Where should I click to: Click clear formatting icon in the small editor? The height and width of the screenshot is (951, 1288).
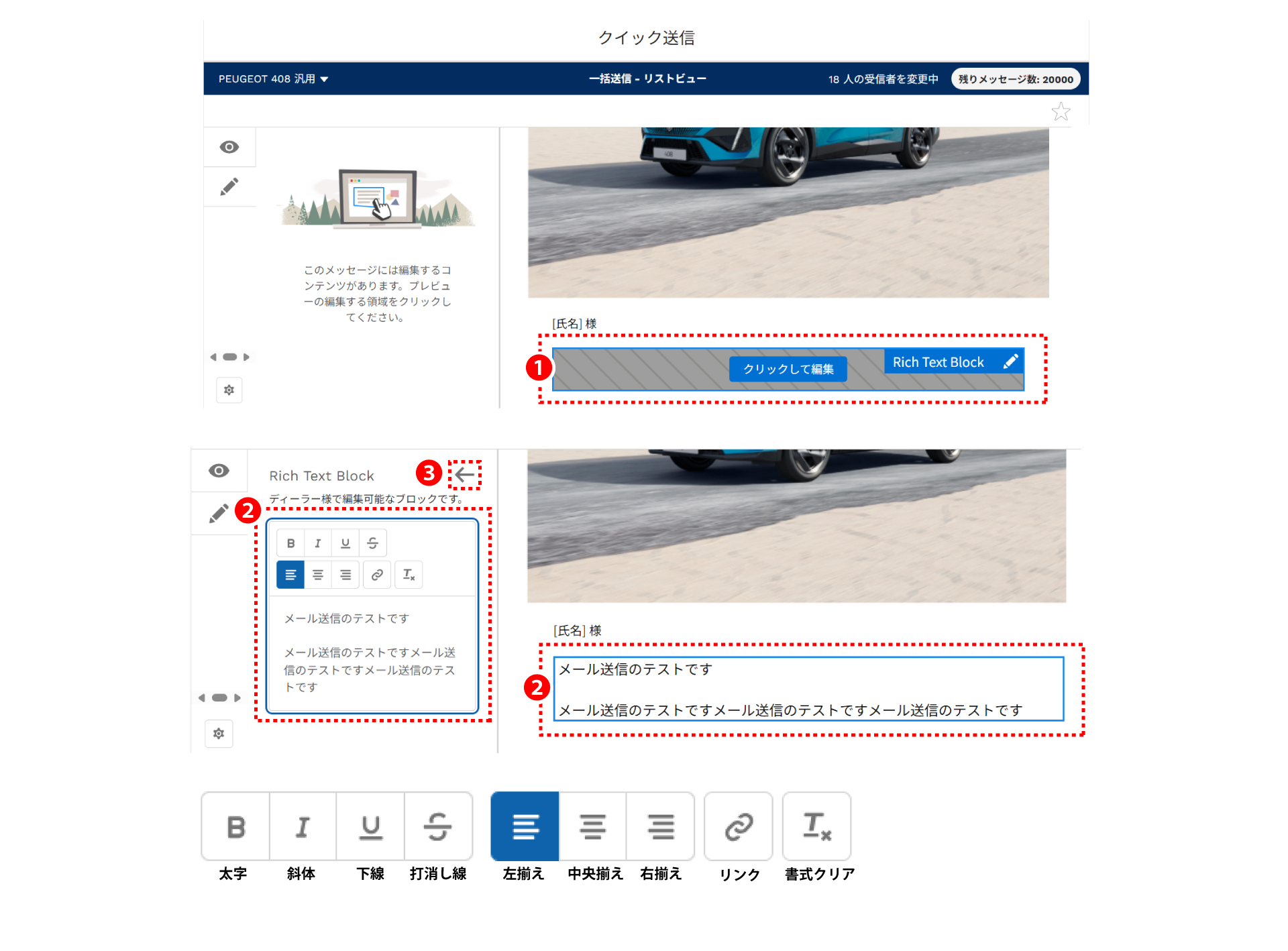tap(409, 575)
